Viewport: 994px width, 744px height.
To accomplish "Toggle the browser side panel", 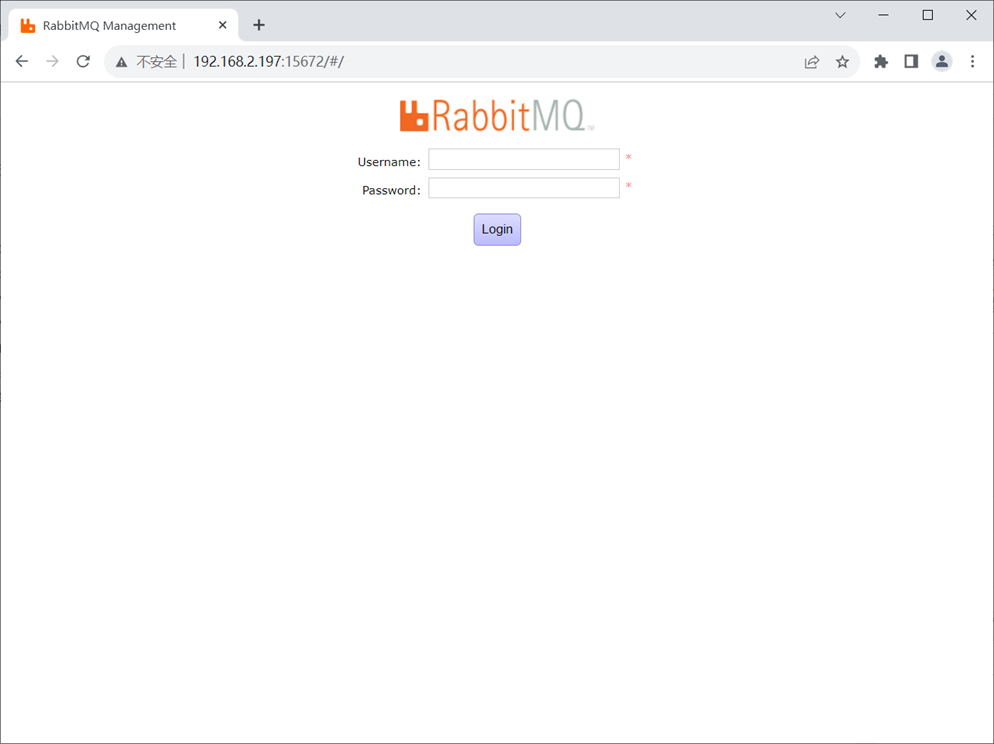I will (912, 61).
